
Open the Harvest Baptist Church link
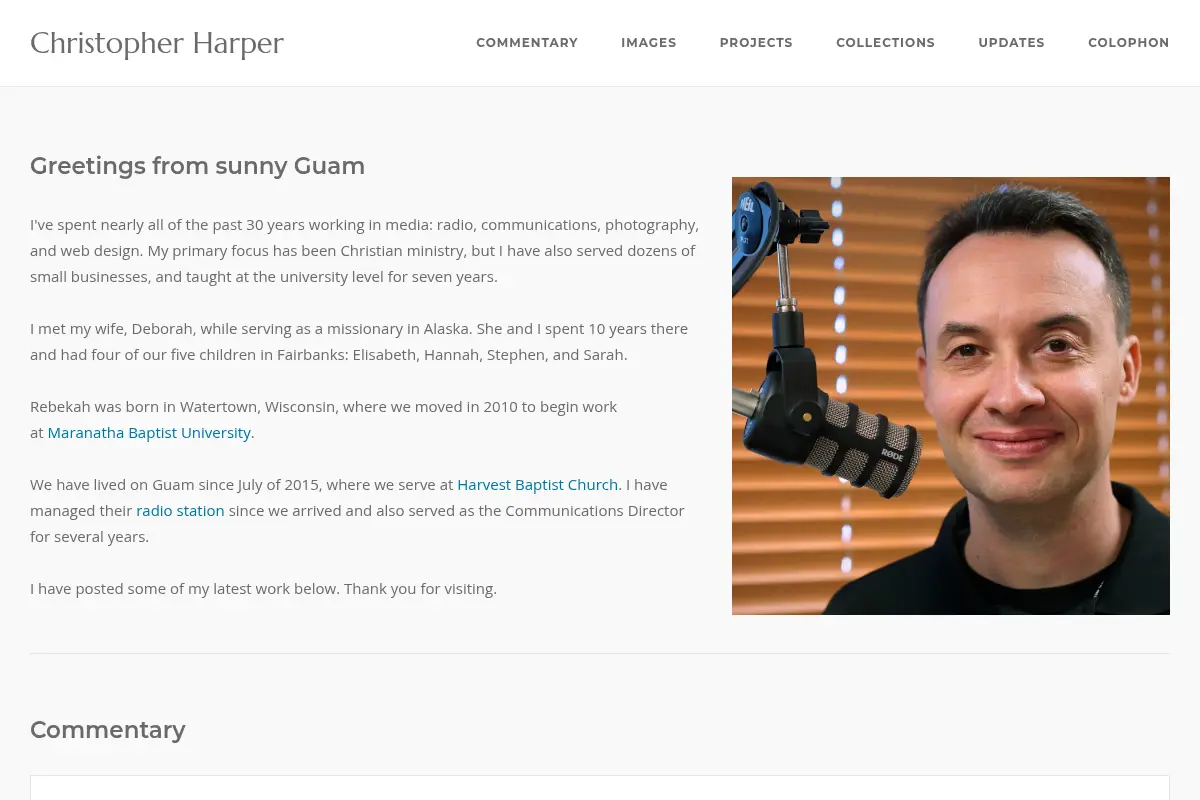click(538, 485)
